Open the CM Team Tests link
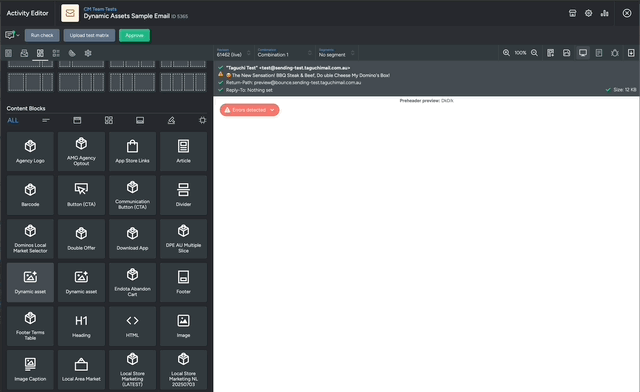The width and height of the screenshot is (640, 392). [100, 9]
